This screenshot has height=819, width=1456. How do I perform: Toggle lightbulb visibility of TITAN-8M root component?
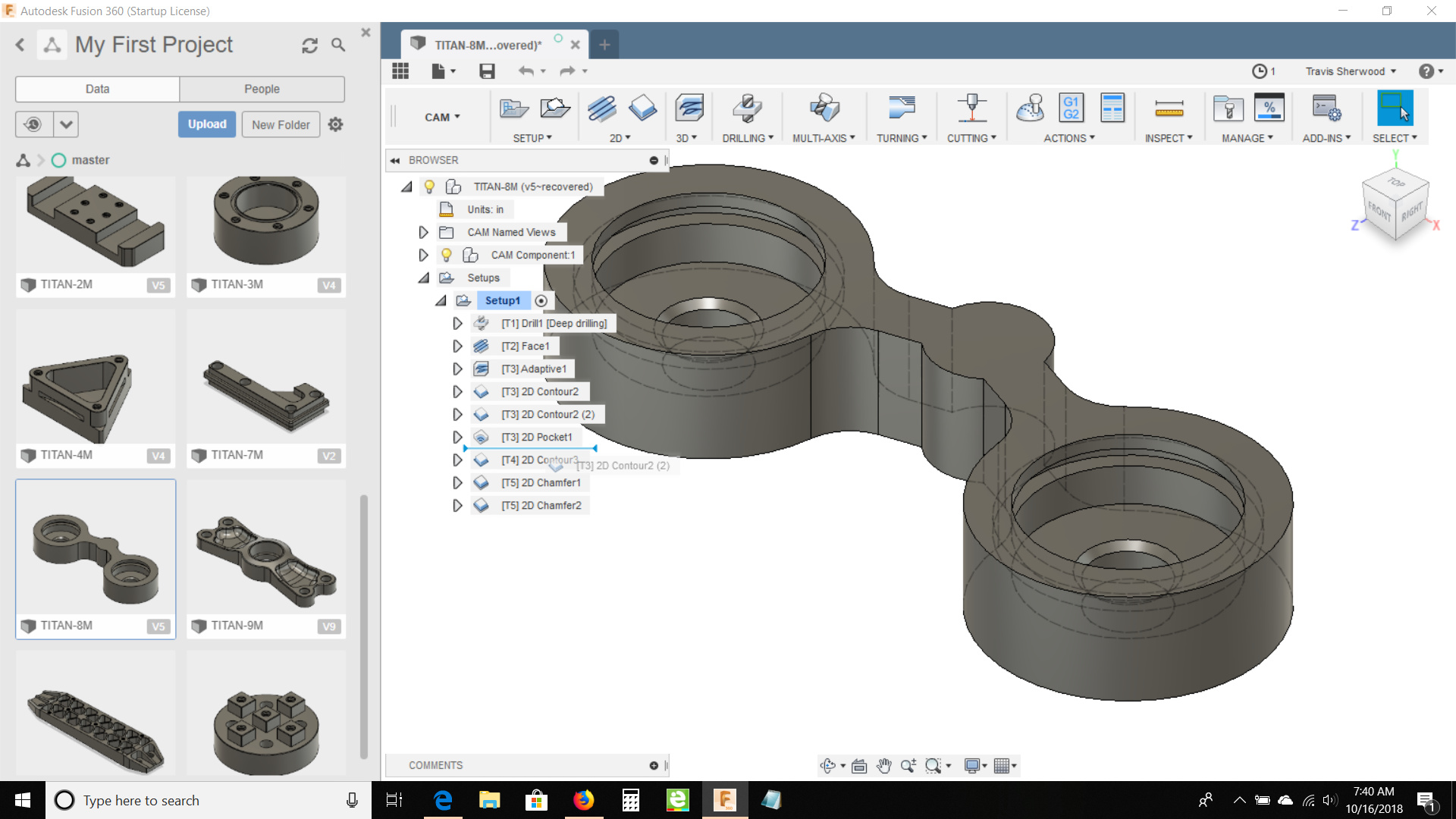click(429, 187)
